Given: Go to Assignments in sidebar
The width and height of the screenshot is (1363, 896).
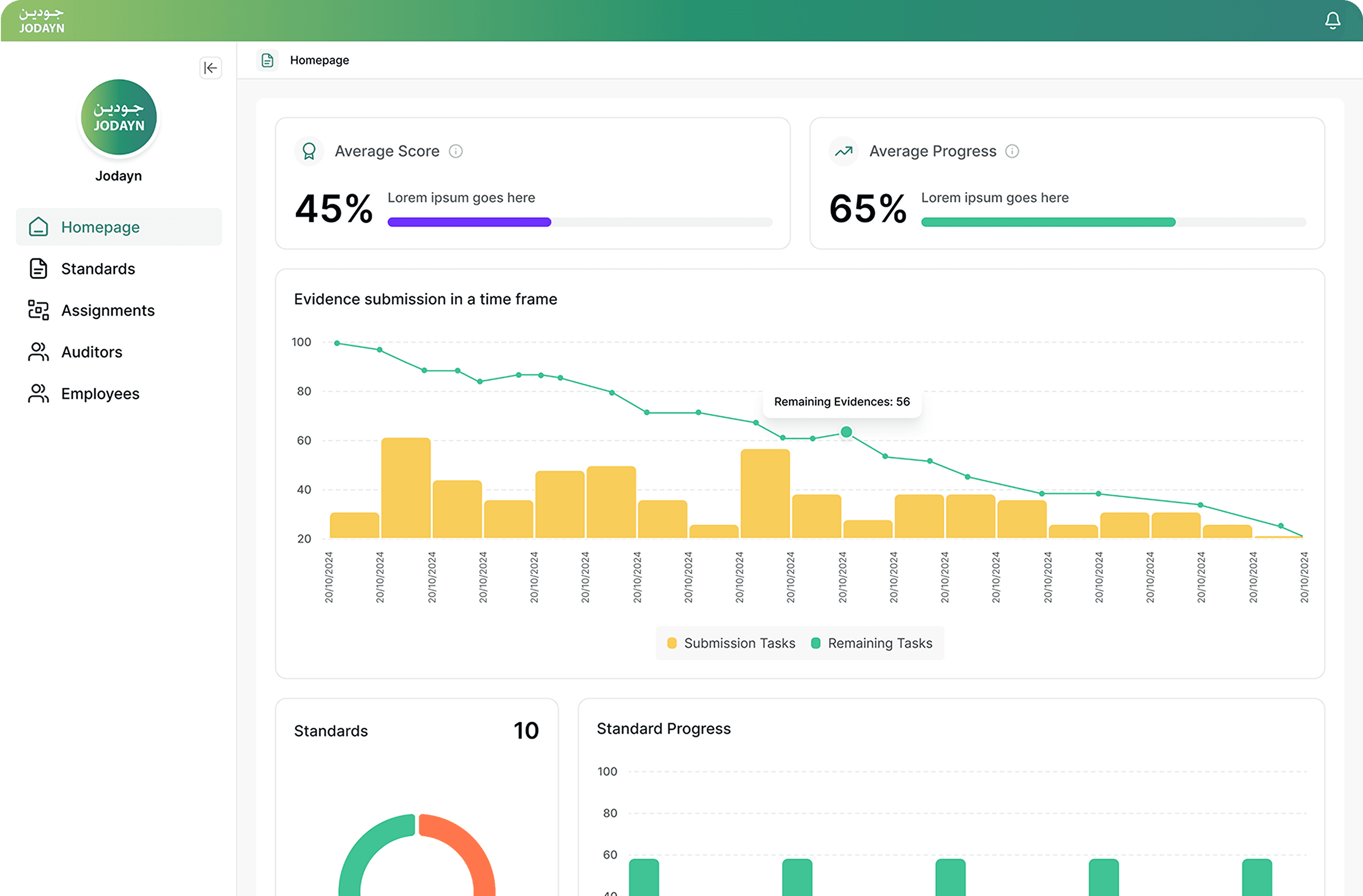Looking at the screenshot, I should [x=108, y=310].
